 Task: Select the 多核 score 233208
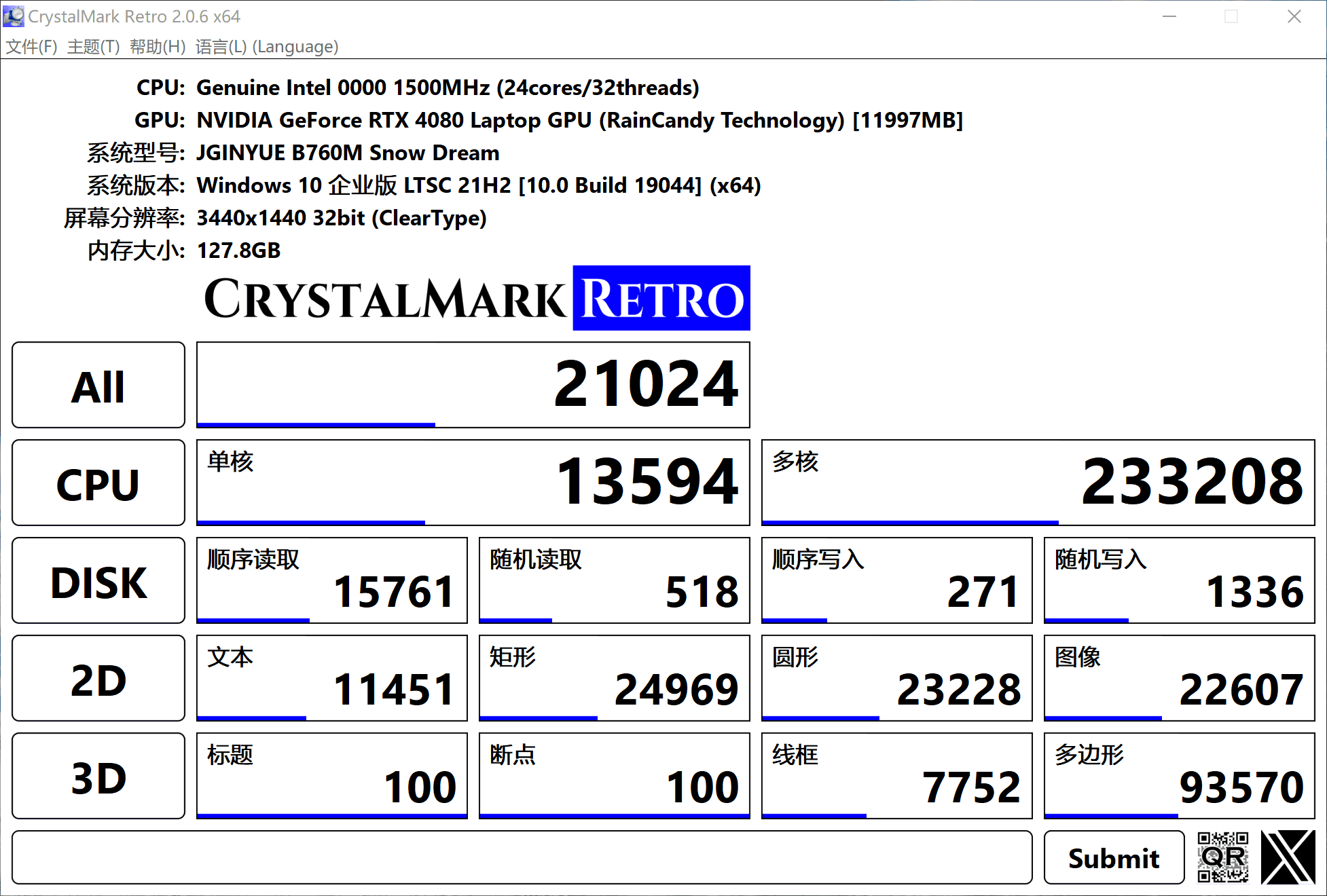click(x=1038, y=483)
